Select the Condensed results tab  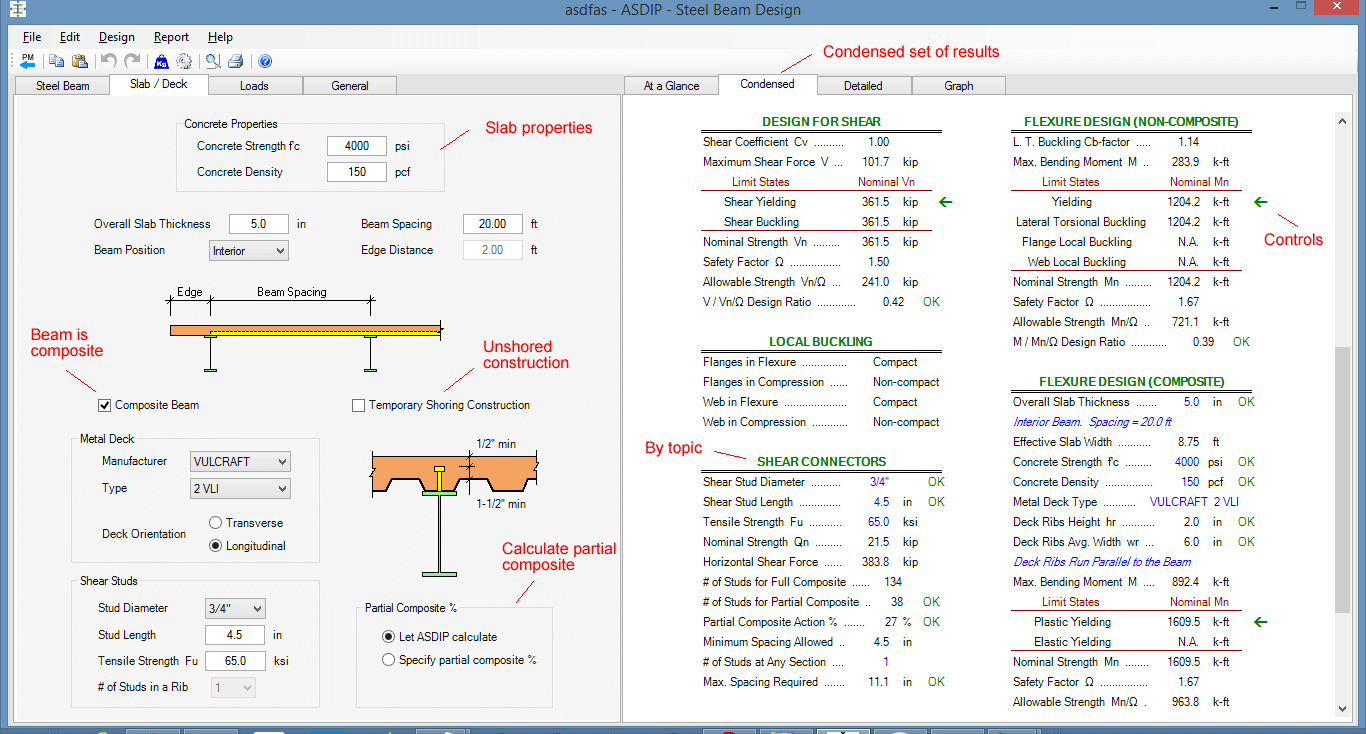point(767,84)
